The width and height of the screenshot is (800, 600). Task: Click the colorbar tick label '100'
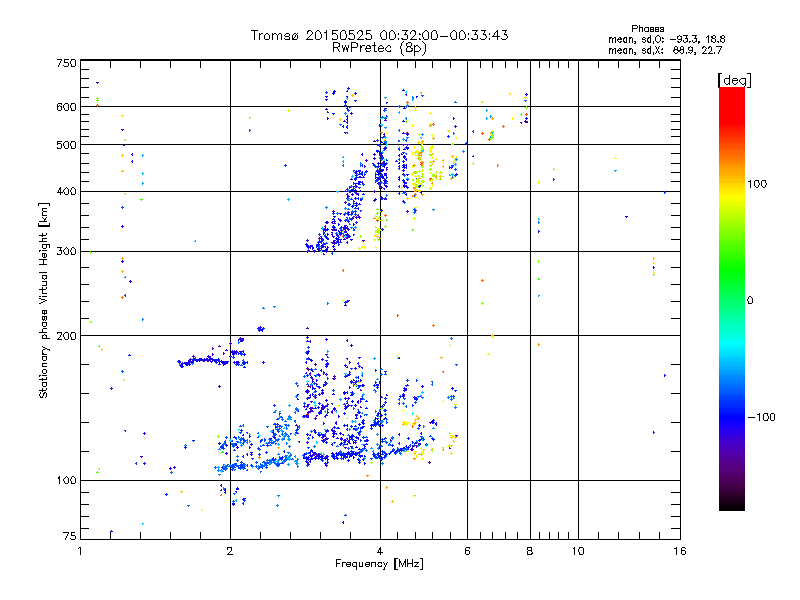[757, 184]
